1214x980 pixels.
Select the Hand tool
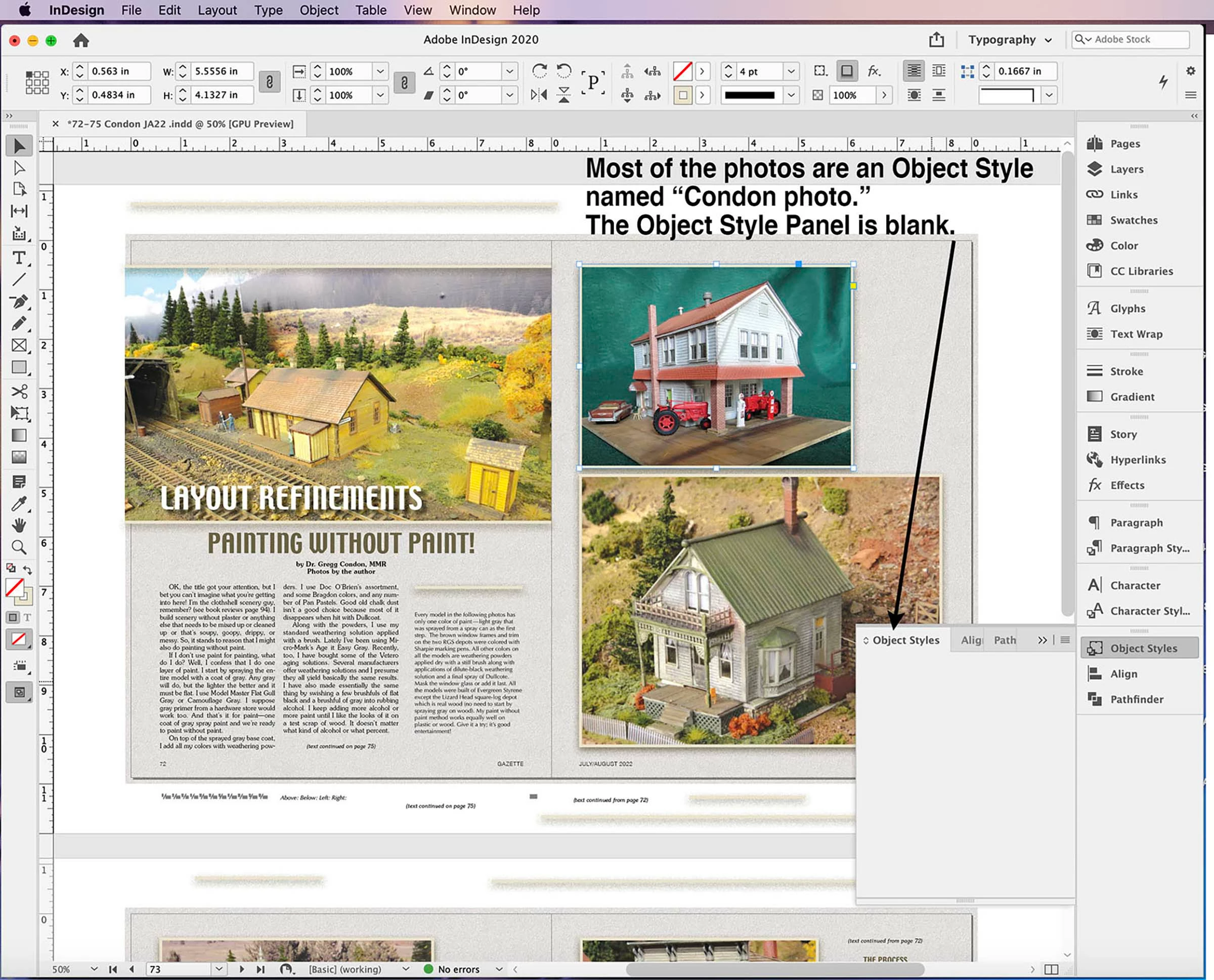(x=19, y=525)
